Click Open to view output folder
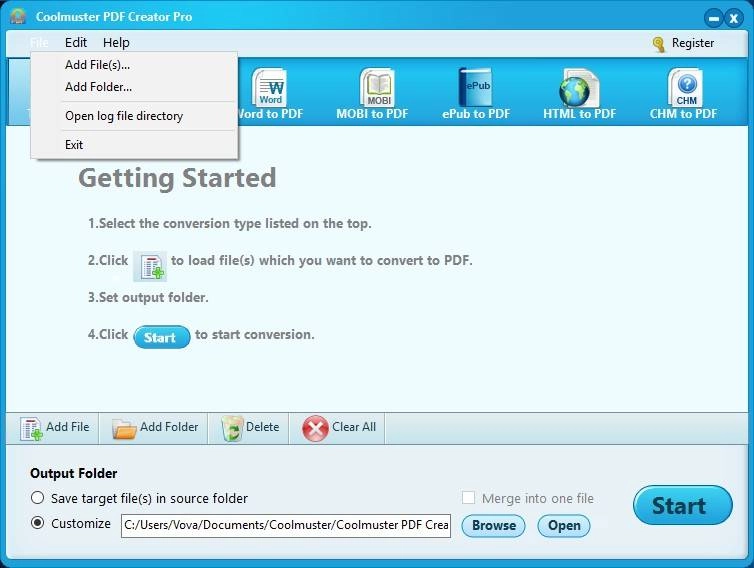This screenshot has height=568, width=754. [564, 525]
